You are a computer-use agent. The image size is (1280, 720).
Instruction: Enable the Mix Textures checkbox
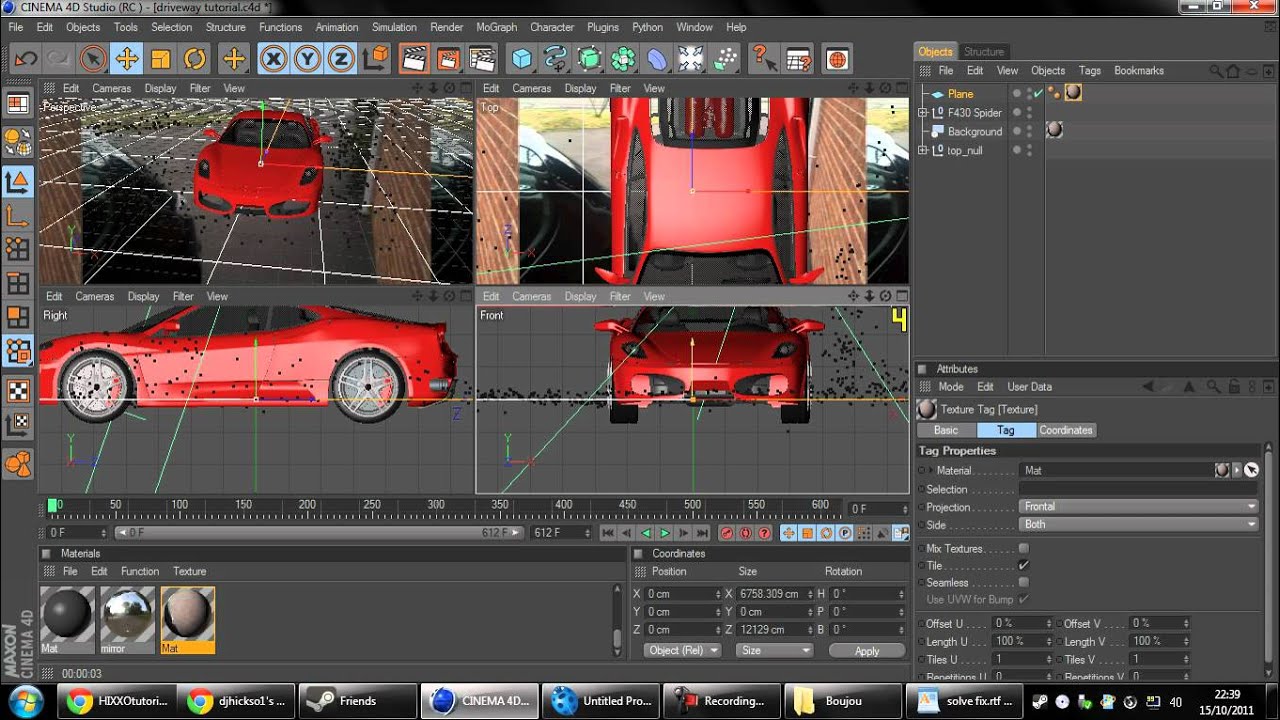tap(1024, 549)
